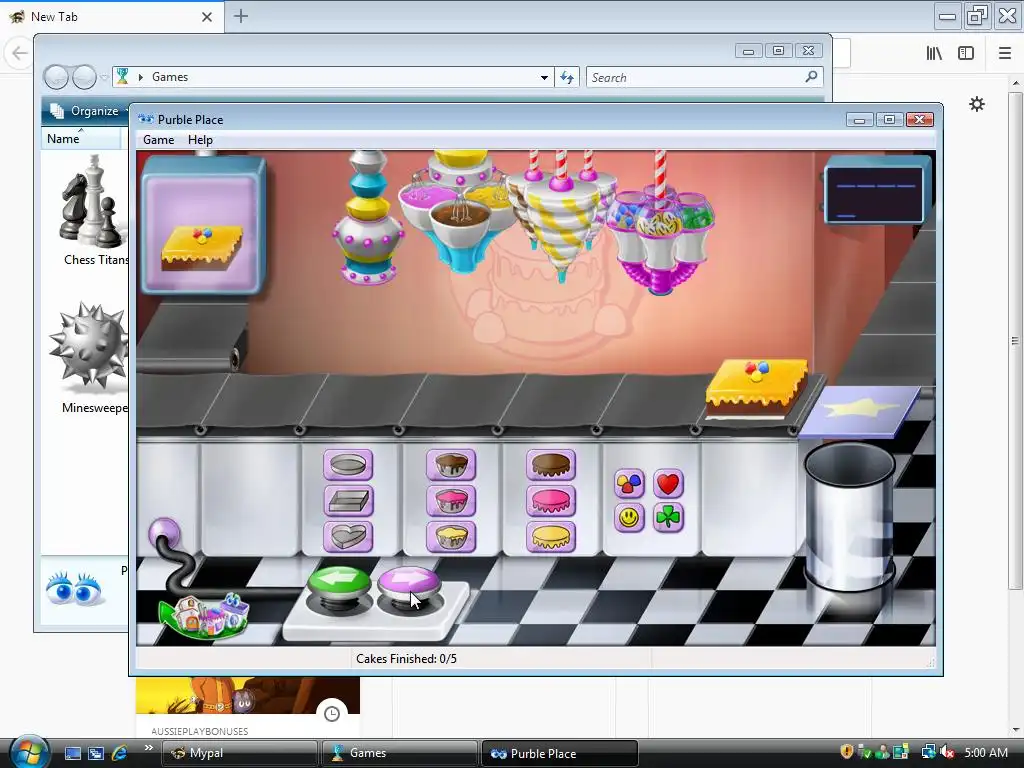The image size is (1024, 768).
Task: Click the 5:00 AM taskbar clock
Action: click(986, 753)
